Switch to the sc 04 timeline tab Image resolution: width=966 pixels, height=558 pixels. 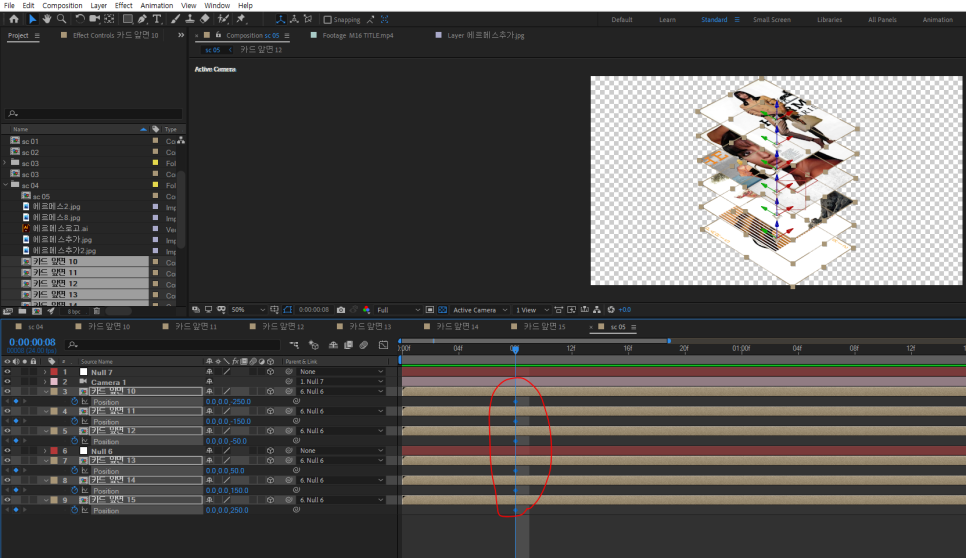(x=35, y=326)
